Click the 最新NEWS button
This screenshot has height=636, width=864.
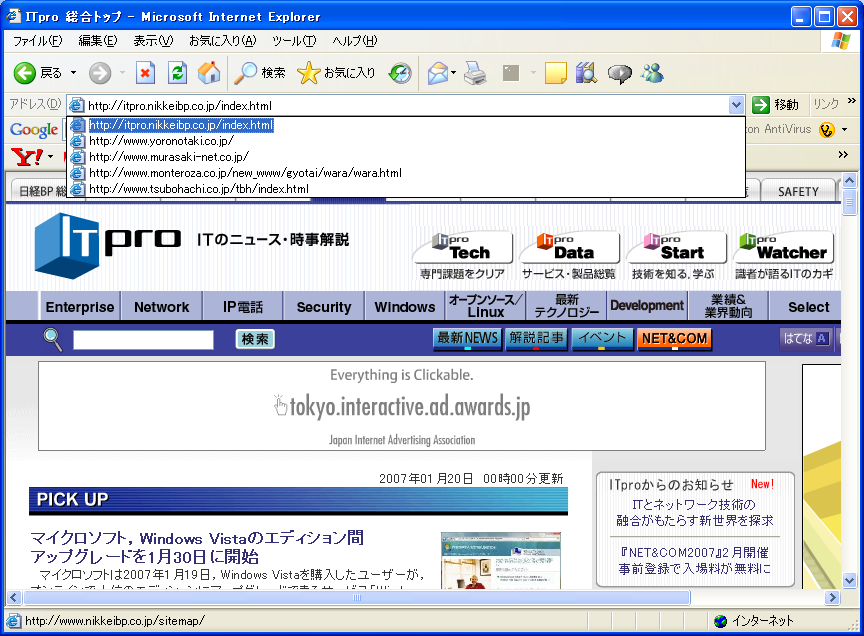(x=467, y=339)
